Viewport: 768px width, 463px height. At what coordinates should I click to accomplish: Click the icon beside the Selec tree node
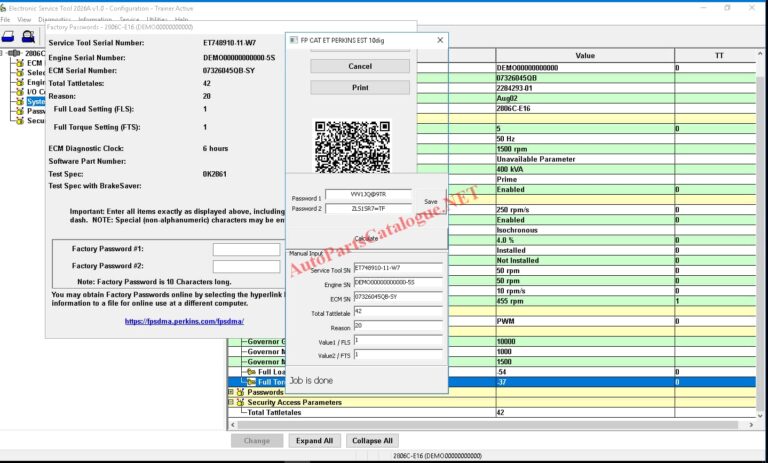(x=20, y=73)
